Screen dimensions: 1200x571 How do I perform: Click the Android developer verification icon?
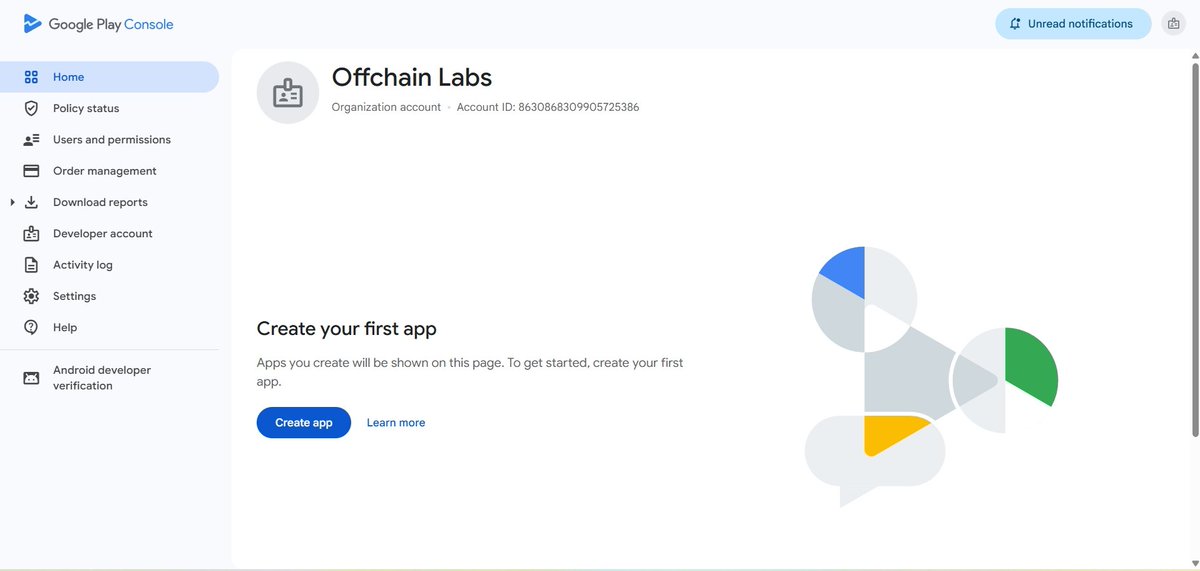tap(31, 378)
